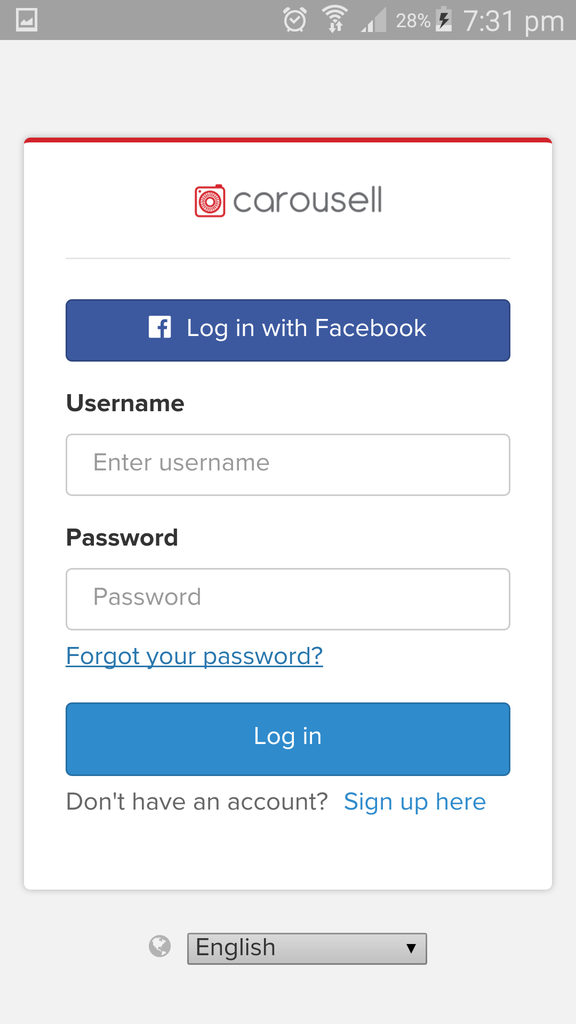Open the Forgot your password link
This screenshot has width=576, height=1024.
click(x=195, y=656)
